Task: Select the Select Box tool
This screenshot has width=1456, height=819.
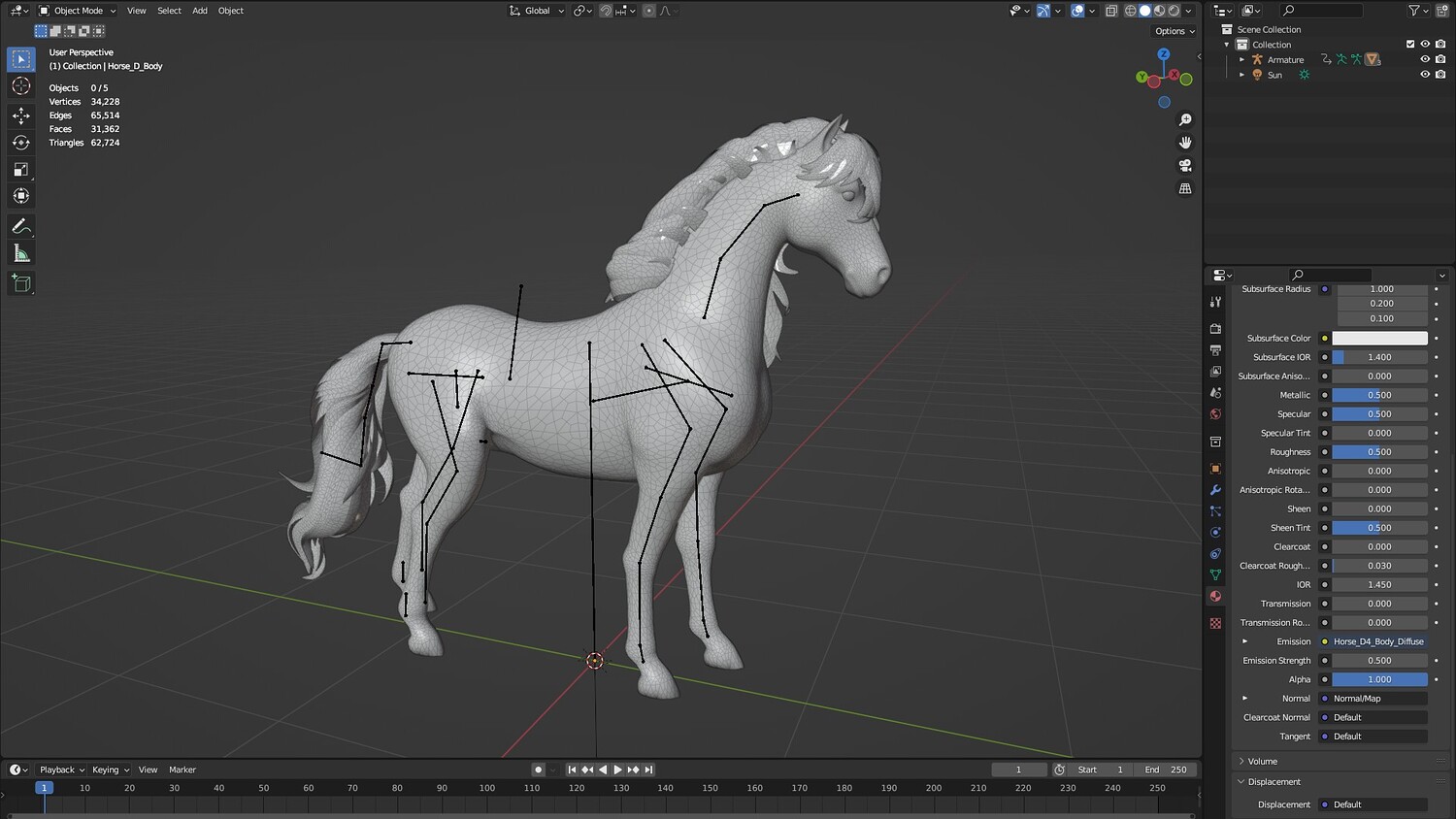Action: 20,59
